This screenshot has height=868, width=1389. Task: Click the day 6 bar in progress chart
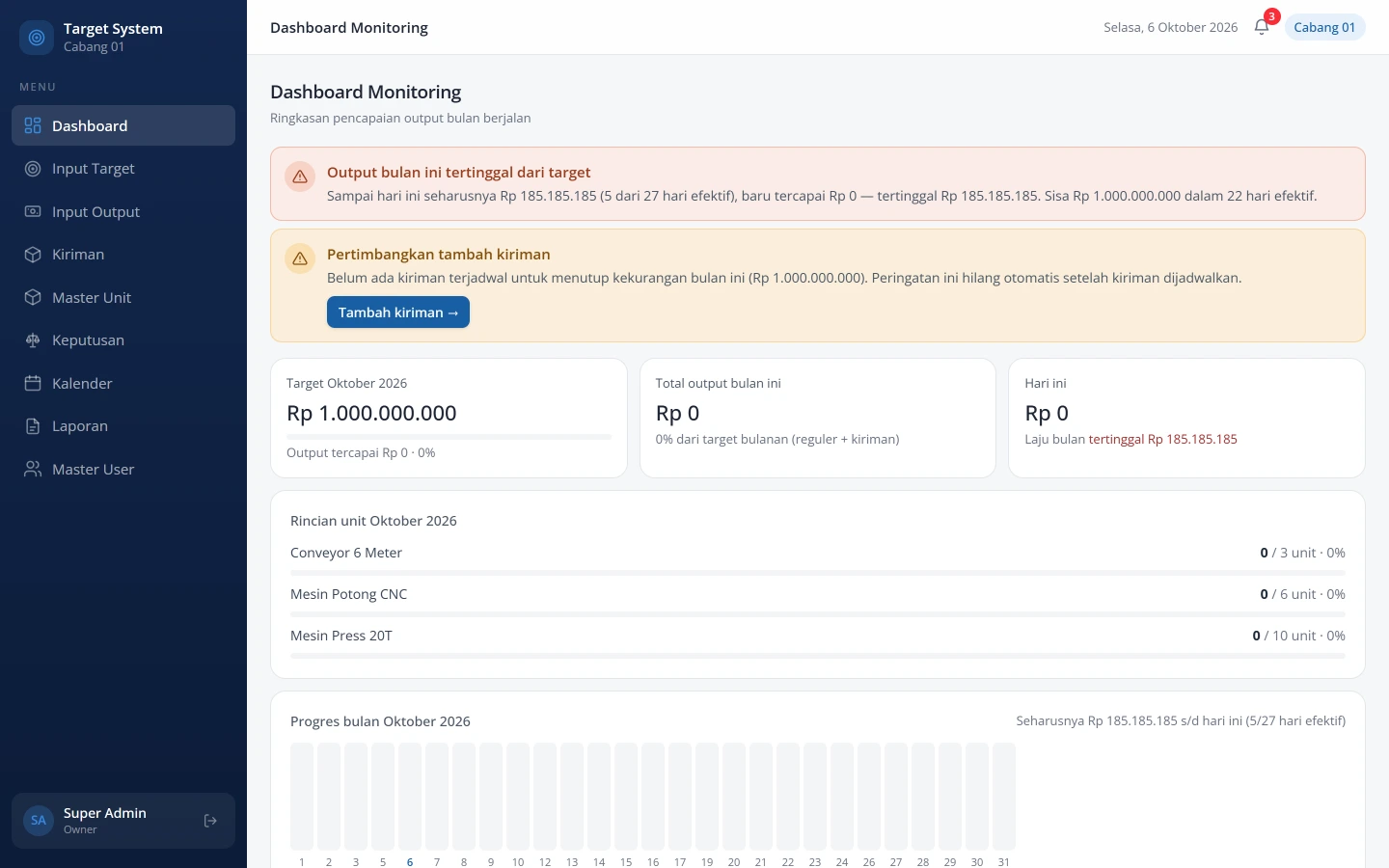point(410,797)
